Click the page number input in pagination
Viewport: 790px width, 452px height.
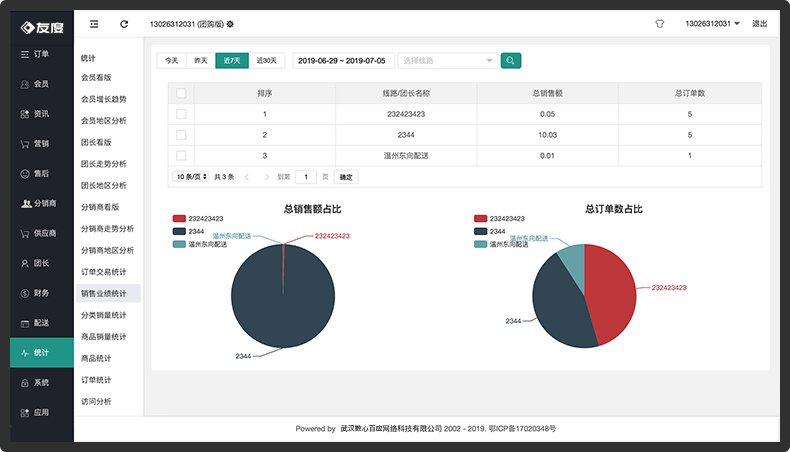306,177
